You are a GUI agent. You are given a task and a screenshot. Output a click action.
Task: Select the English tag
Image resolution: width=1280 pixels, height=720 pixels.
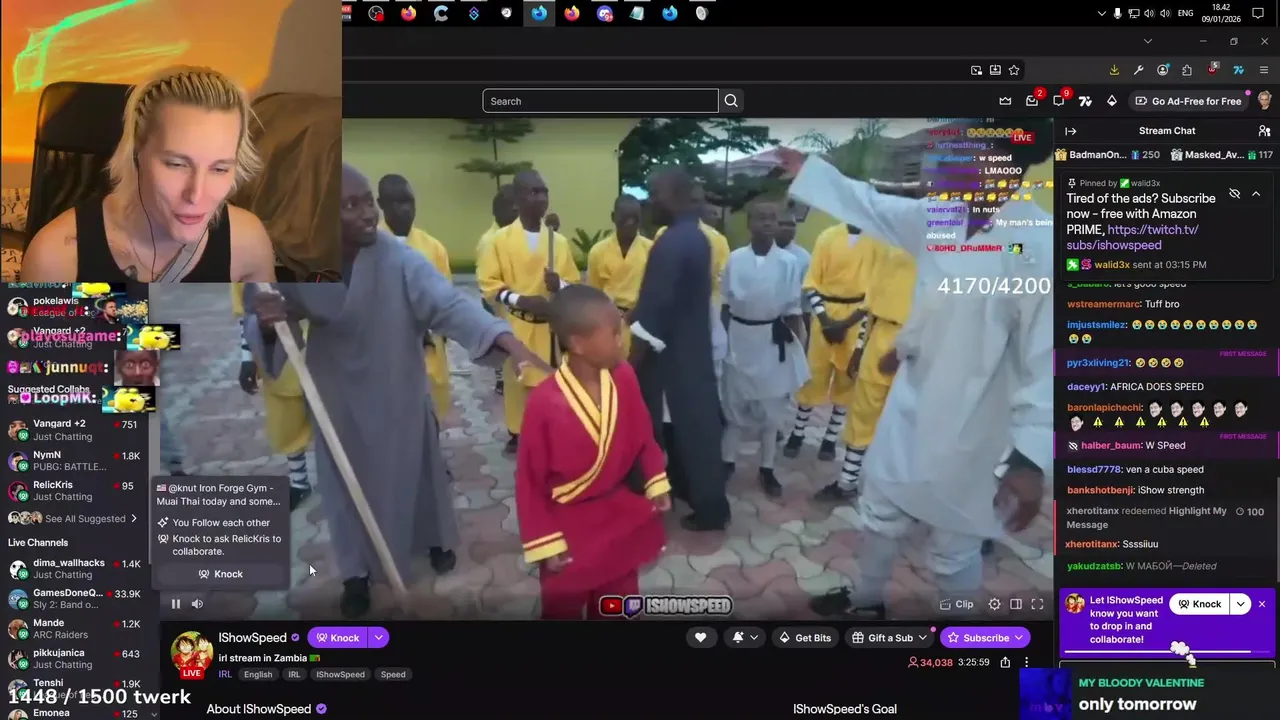(258, 675)
